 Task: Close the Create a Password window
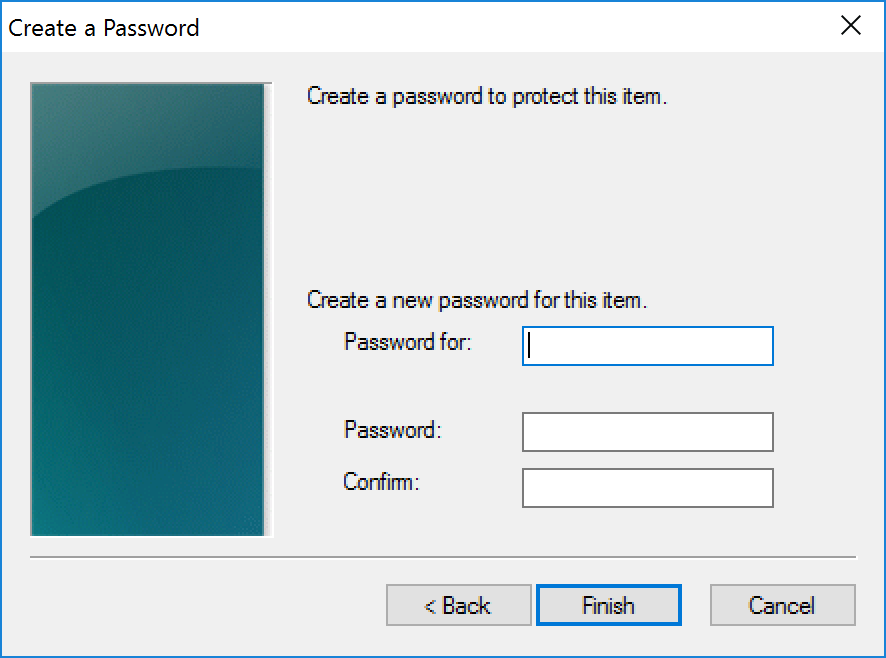coord(851,26)
